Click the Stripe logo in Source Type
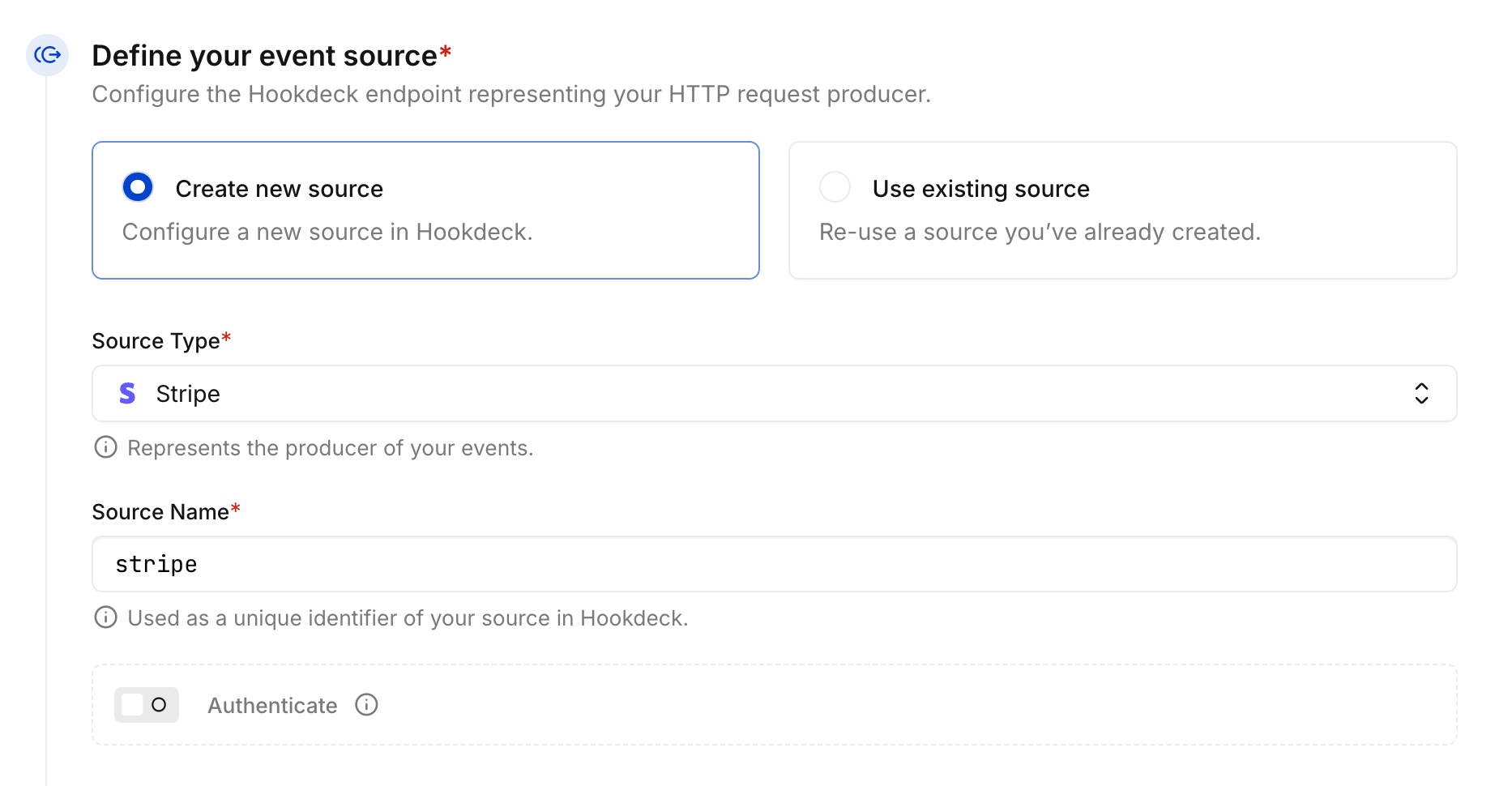This screenshot has height=786, width=1512. [127, 394]
